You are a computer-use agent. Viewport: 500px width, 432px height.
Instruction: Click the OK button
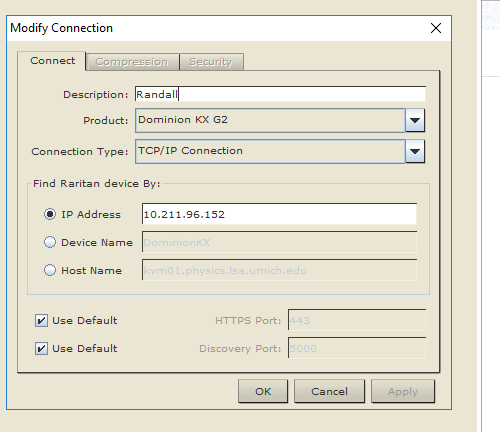coord(263,391)
